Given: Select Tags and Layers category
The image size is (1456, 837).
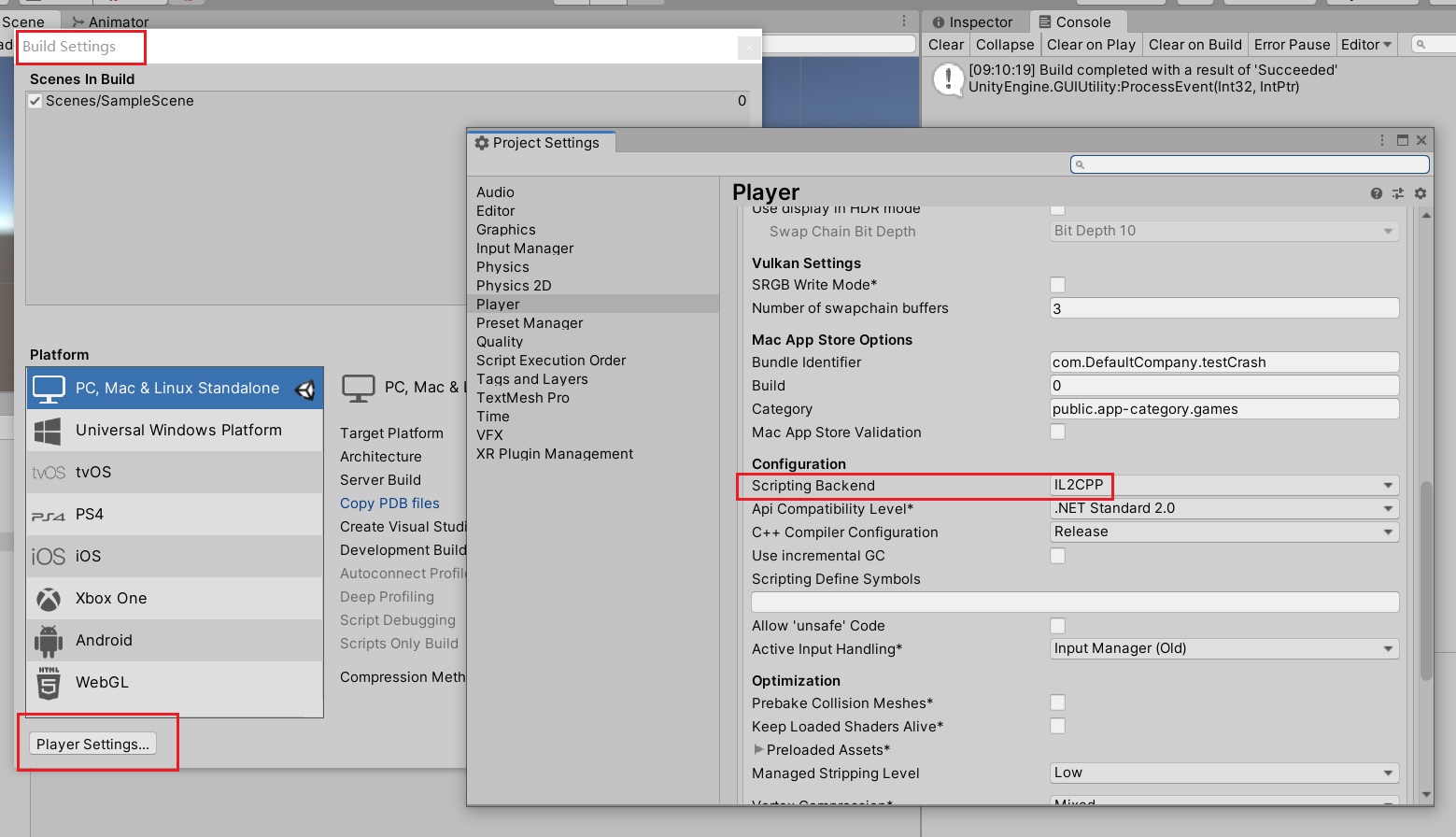Looking at the screenshot, I should point(593,379).
